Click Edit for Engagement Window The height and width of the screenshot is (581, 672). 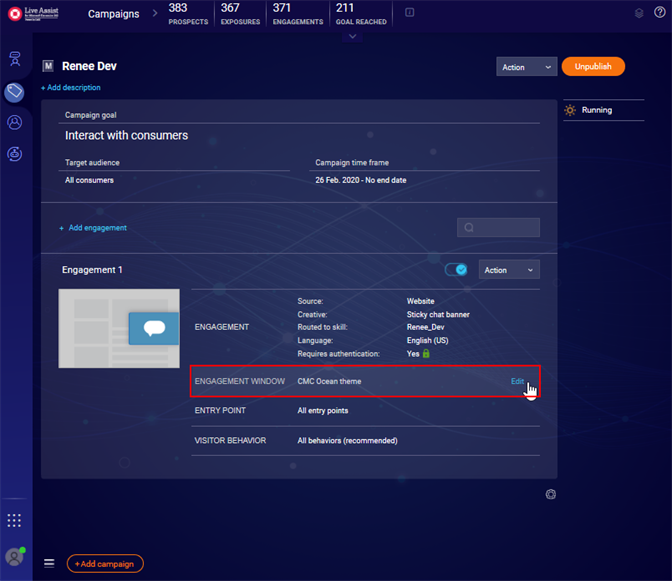(517, 381)
